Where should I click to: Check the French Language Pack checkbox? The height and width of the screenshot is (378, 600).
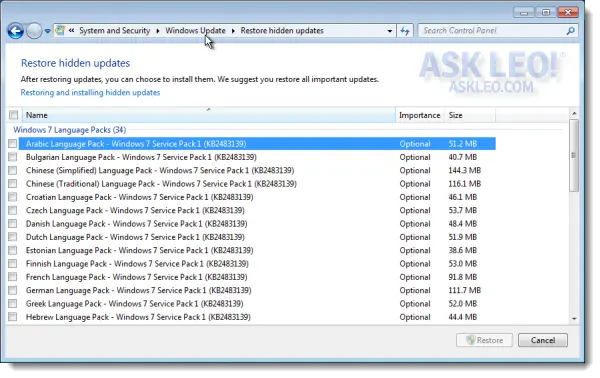pyautogui.click(x=13, y=277)
